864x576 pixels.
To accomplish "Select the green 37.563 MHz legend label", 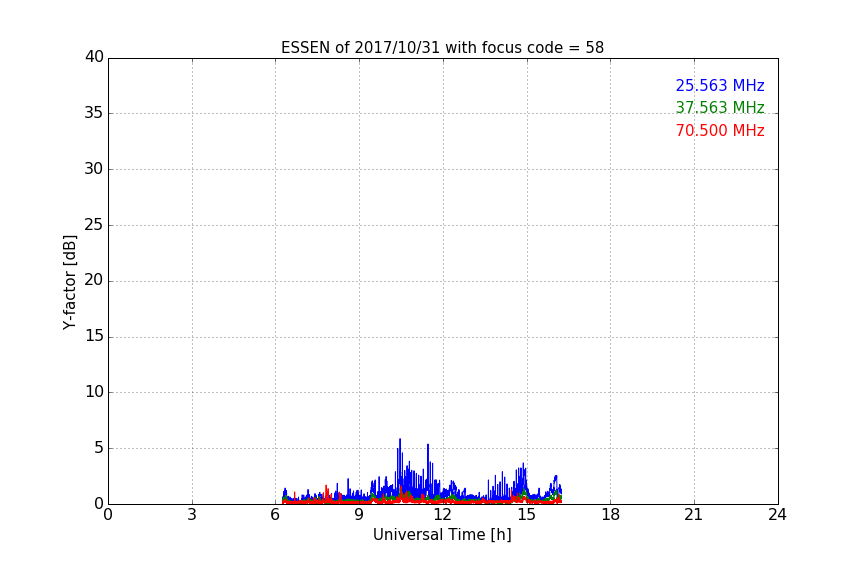I will [x=720, y=107].
